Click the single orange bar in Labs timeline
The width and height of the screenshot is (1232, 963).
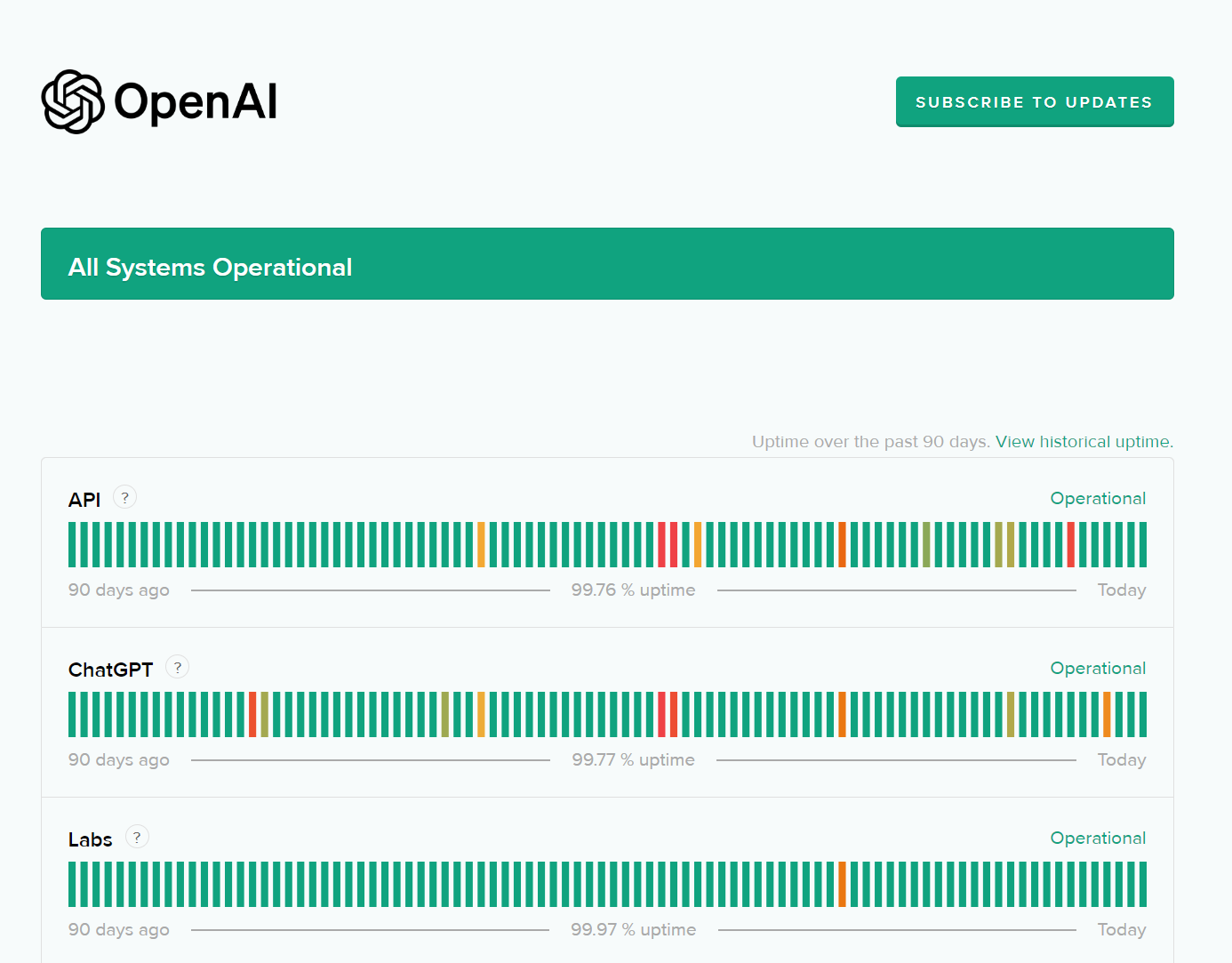pos(842,884)
